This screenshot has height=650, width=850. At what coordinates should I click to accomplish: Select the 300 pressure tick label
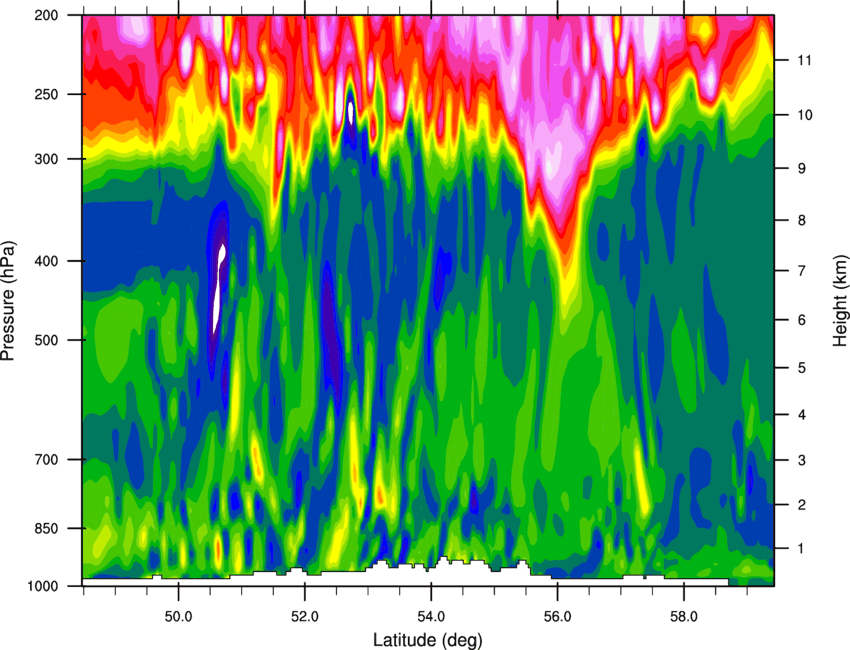pyautogui.click(x=46, y=159)
